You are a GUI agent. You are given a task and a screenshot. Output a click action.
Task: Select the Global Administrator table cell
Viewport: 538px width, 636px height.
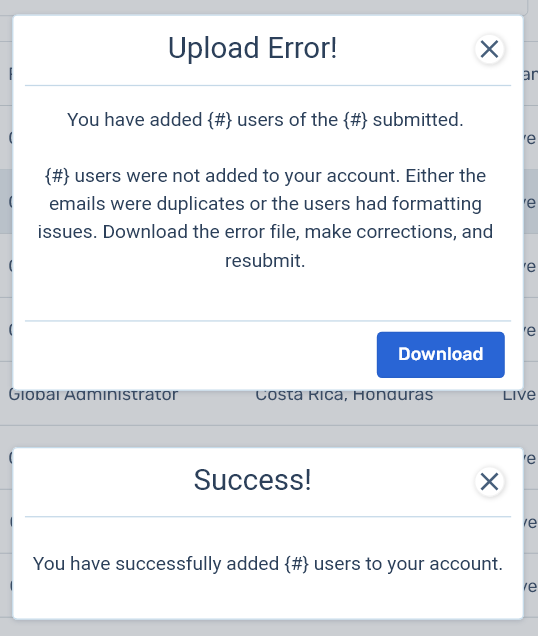coord(93,395)
